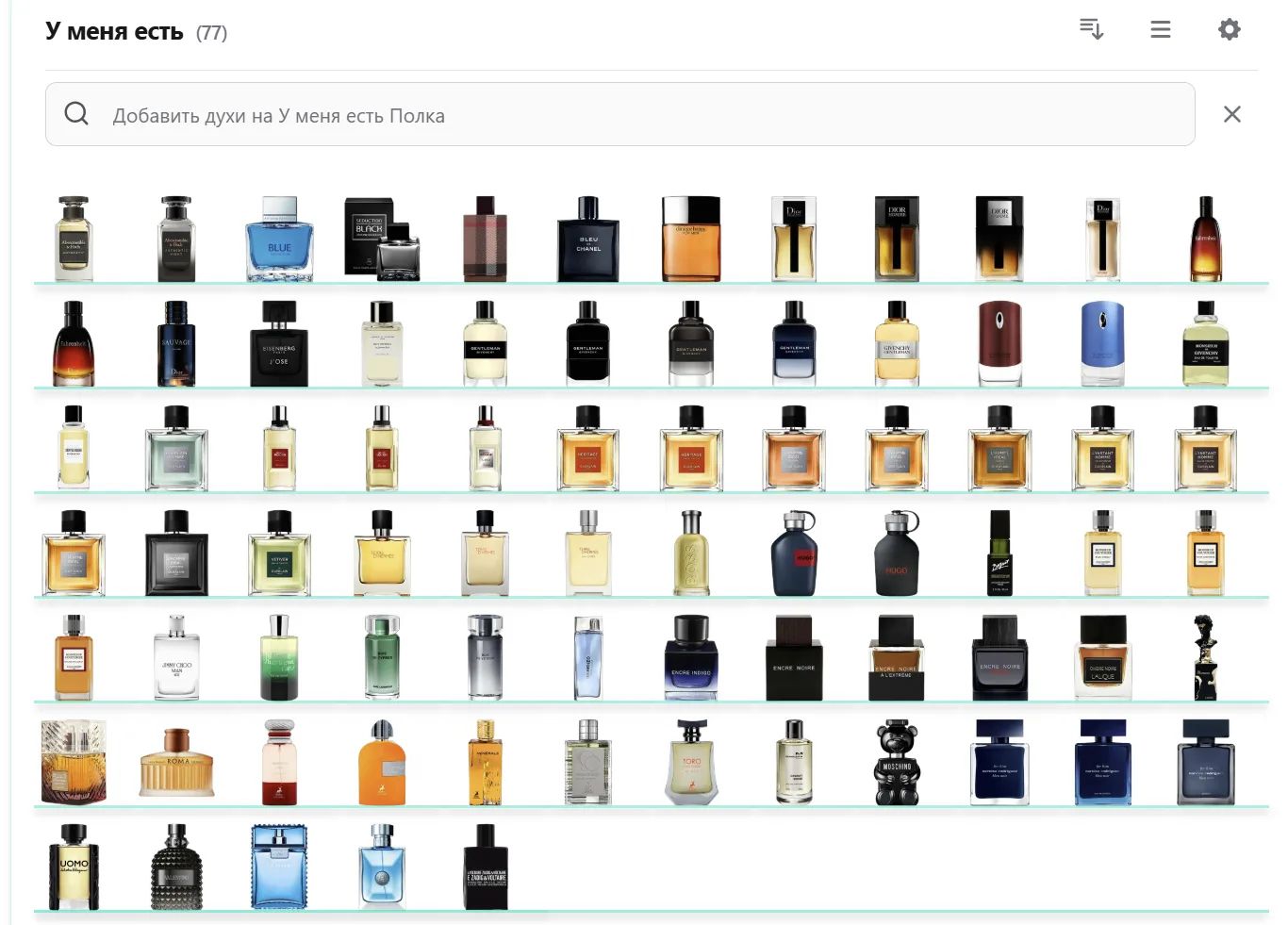
Task: Select the green-to-black gradient bottle
Action: [279, 657]
